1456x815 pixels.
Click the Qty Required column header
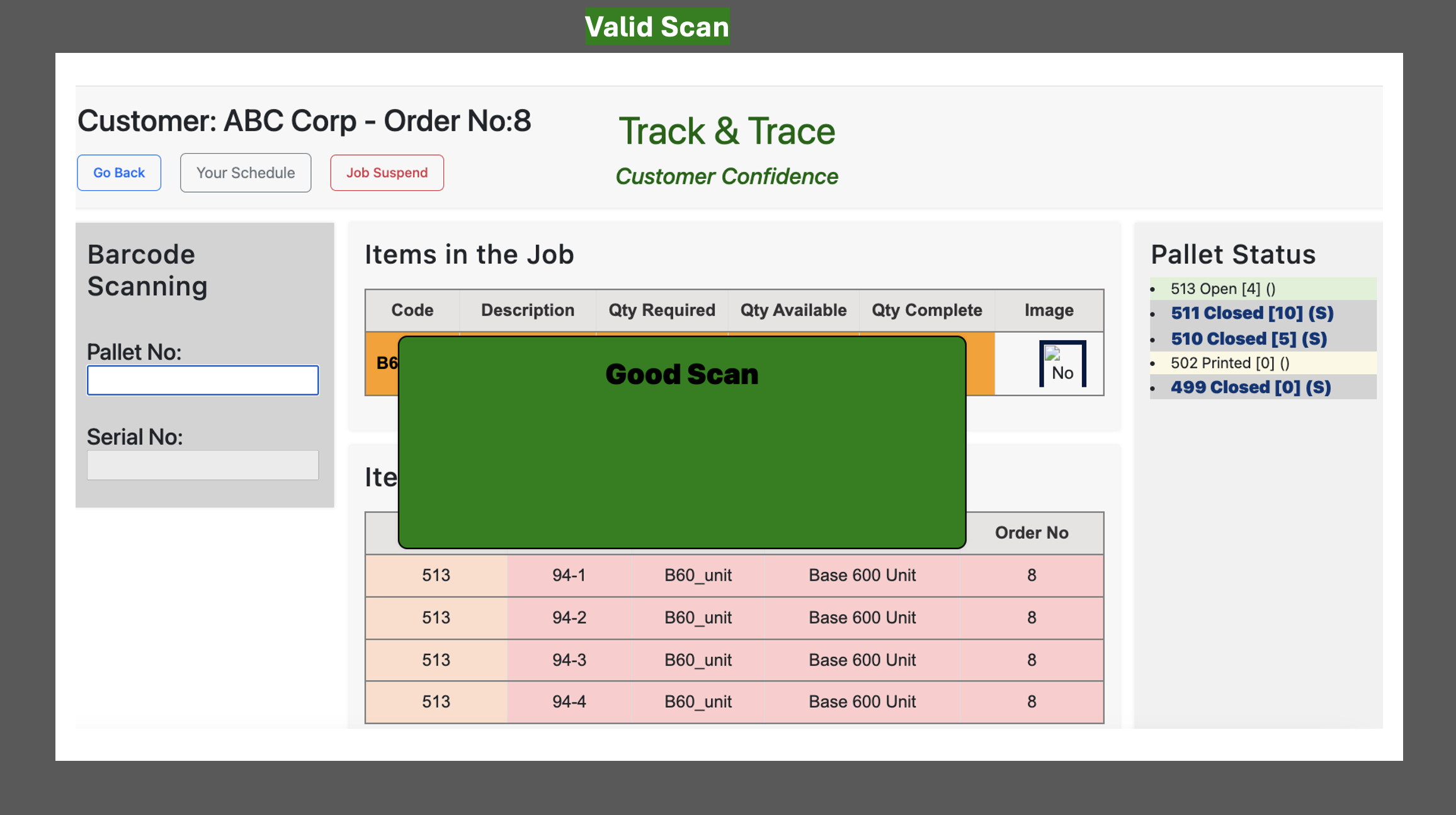[x=661, y=310]
